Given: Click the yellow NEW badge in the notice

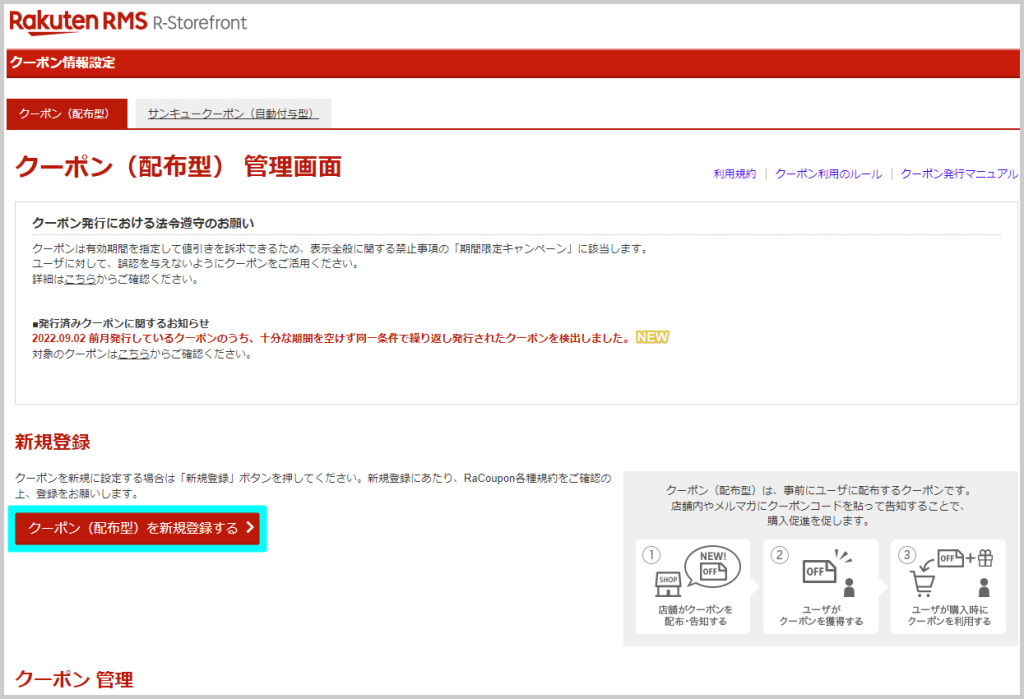Looking at the screenshot, I should click(651, 338).
